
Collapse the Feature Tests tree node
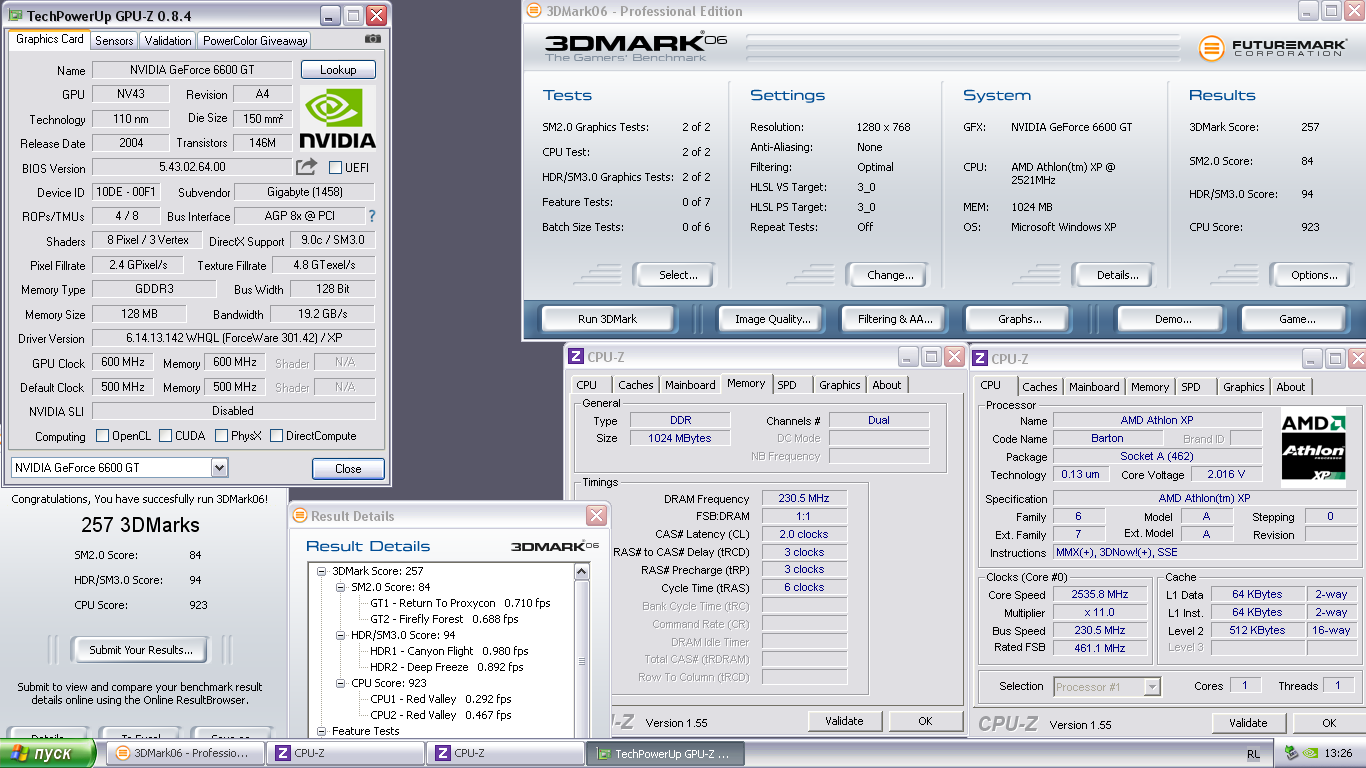pyautogui.click(x=322, y=731)
